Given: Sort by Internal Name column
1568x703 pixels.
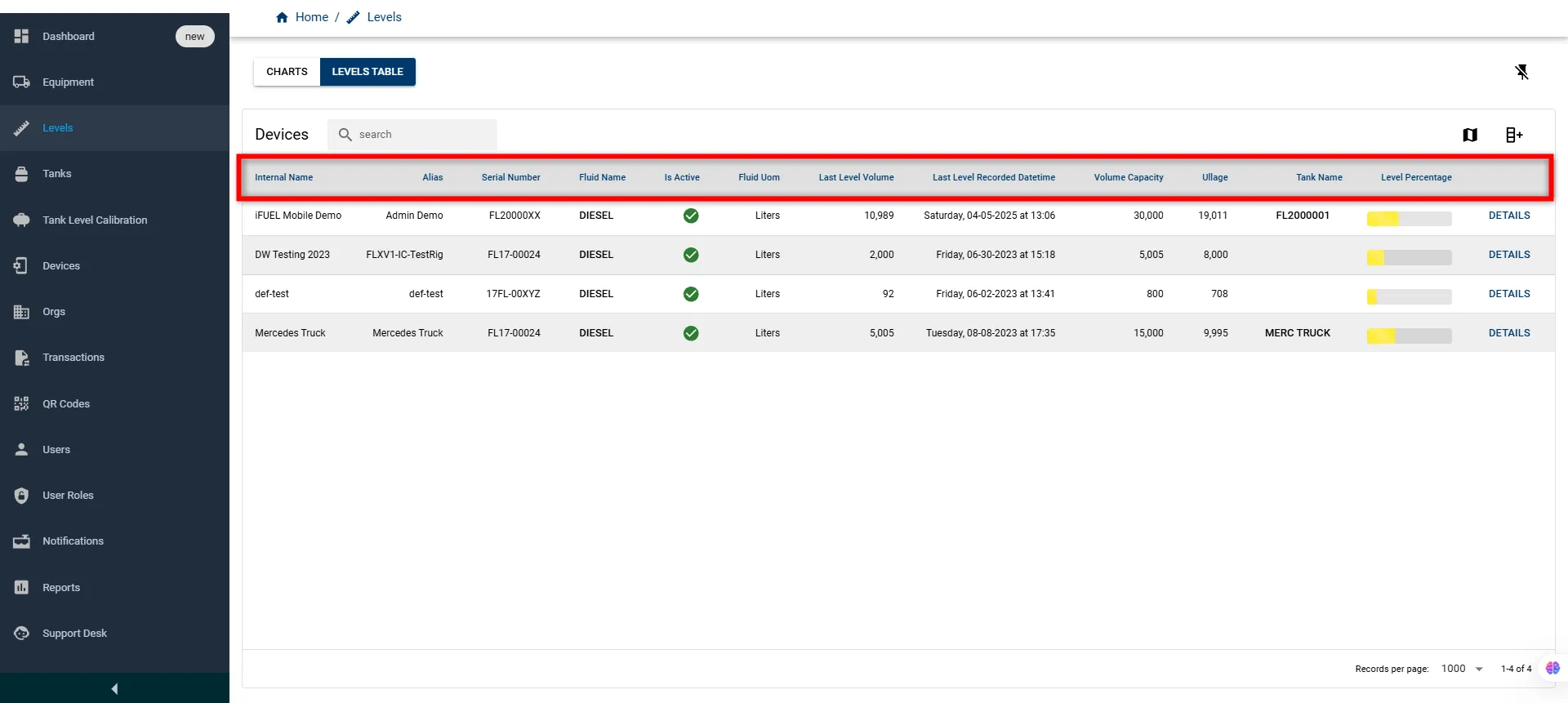Looking at the screenshot, I should coord(283,177).
